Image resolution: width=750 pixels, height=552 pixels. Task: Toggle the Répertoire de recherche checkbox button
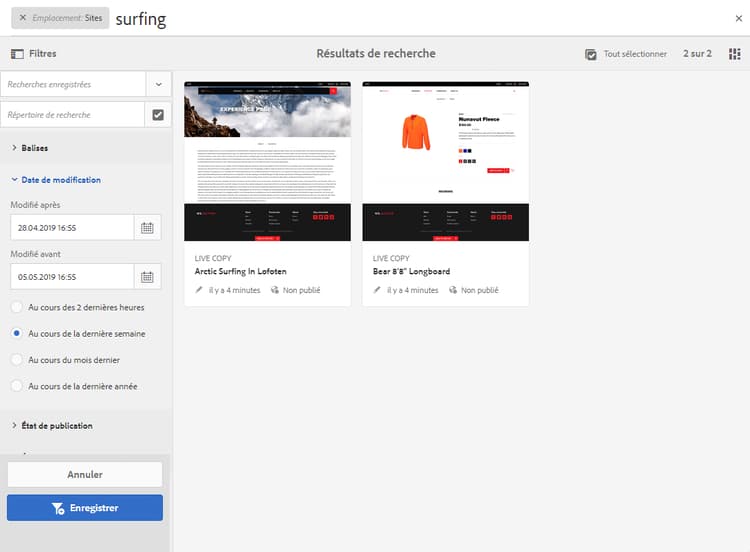click(x=158, y=115)
